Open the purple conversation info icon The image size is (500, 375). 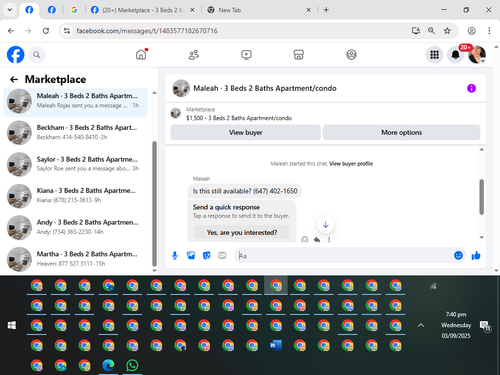click(471, 88)
